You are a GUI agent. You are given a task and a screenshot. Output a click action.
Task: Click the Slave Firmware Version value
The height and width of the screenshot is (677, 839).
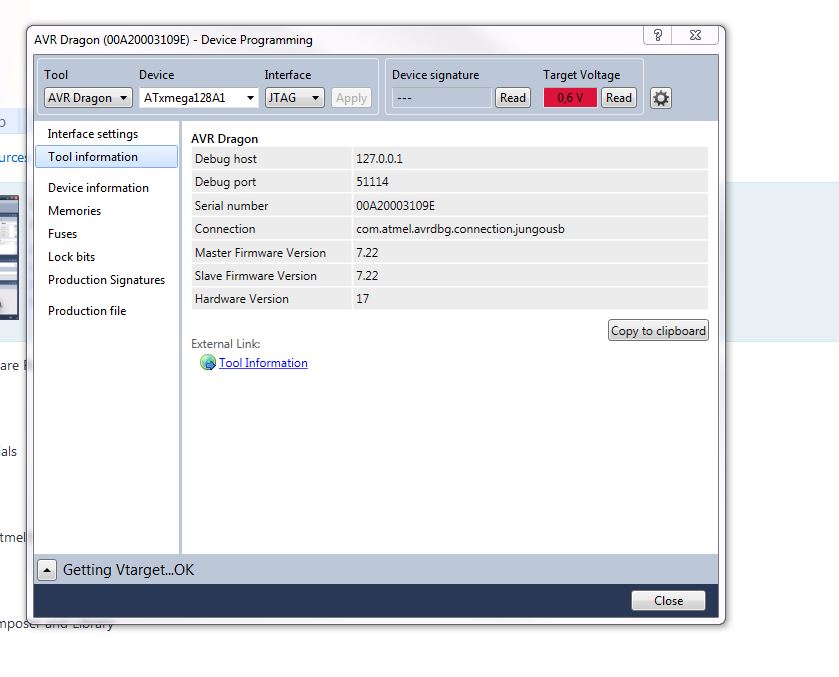367,276
